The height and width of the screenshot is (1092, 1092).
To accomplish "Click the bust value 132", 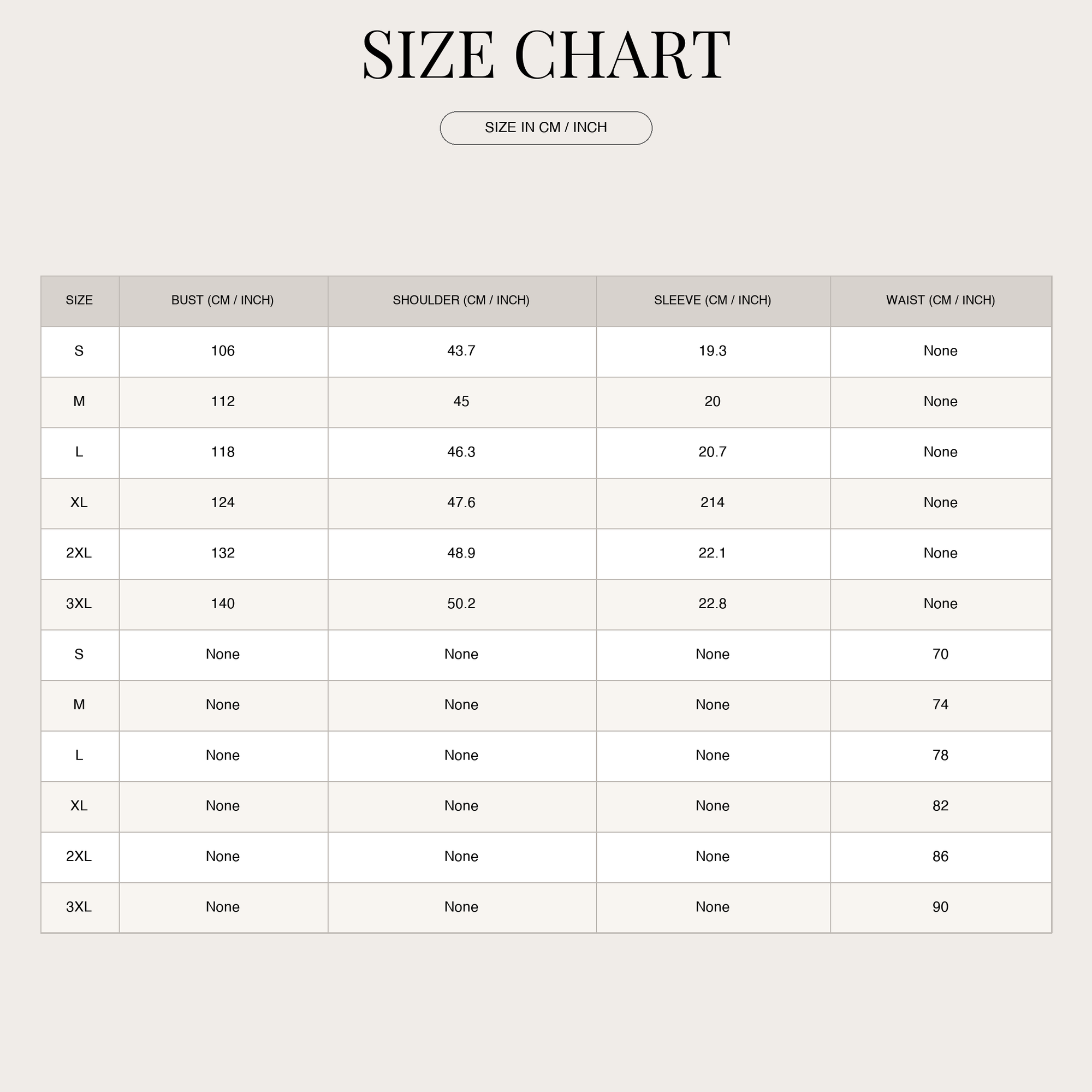I will pyautogui.click(x=223, y=553).
